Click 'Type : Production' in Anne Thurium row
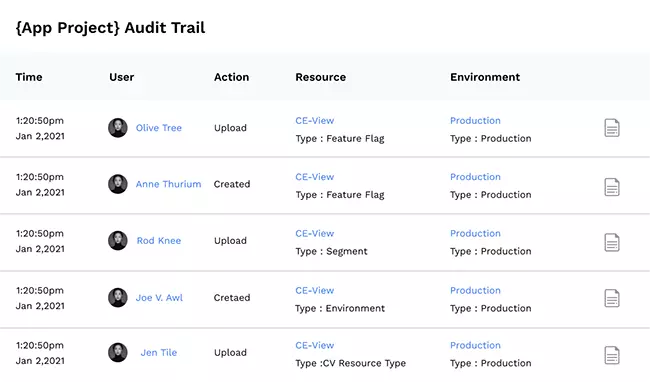Image resolution: width=650 pixels, height=382 pixels. click(491, 195)
